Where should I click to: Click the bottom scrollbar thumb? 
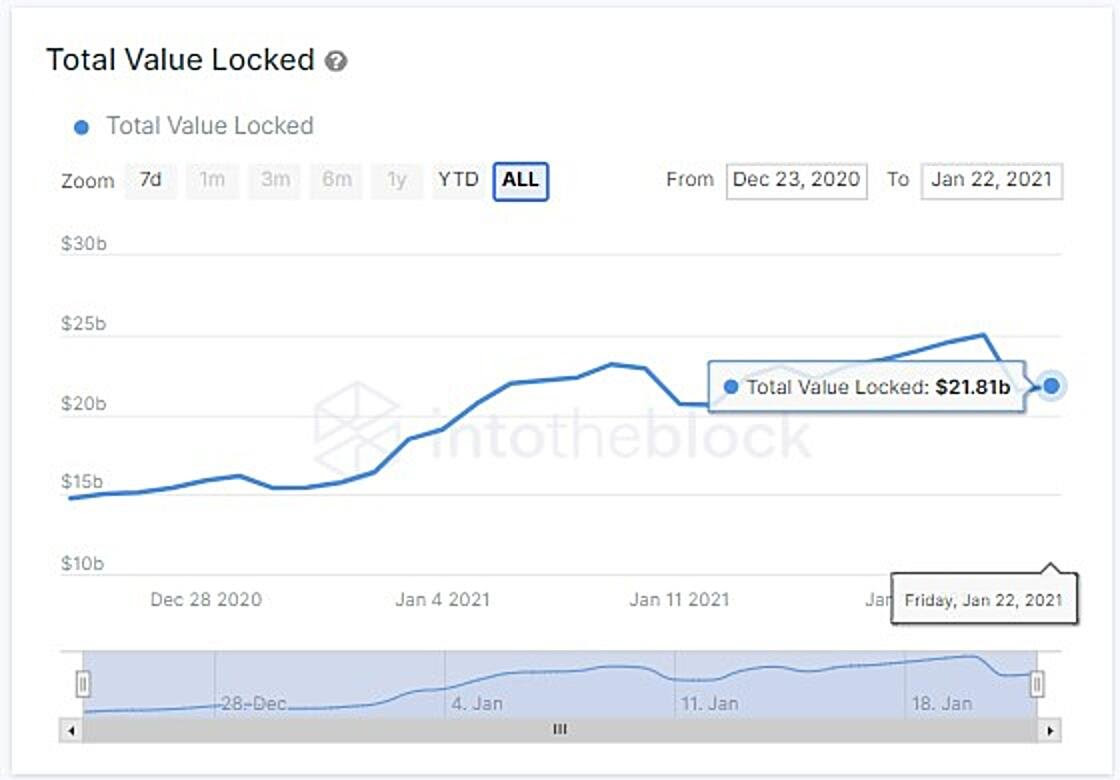point(560,730)
